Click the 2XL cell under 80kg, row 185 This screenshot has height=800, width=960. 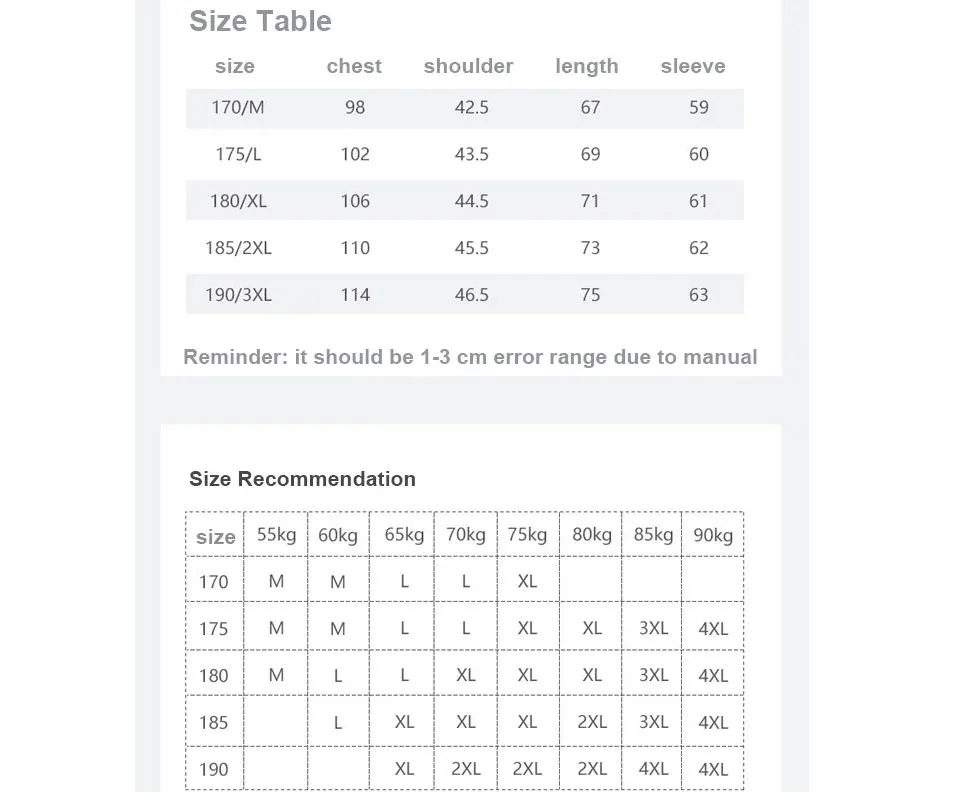[592, 722]
